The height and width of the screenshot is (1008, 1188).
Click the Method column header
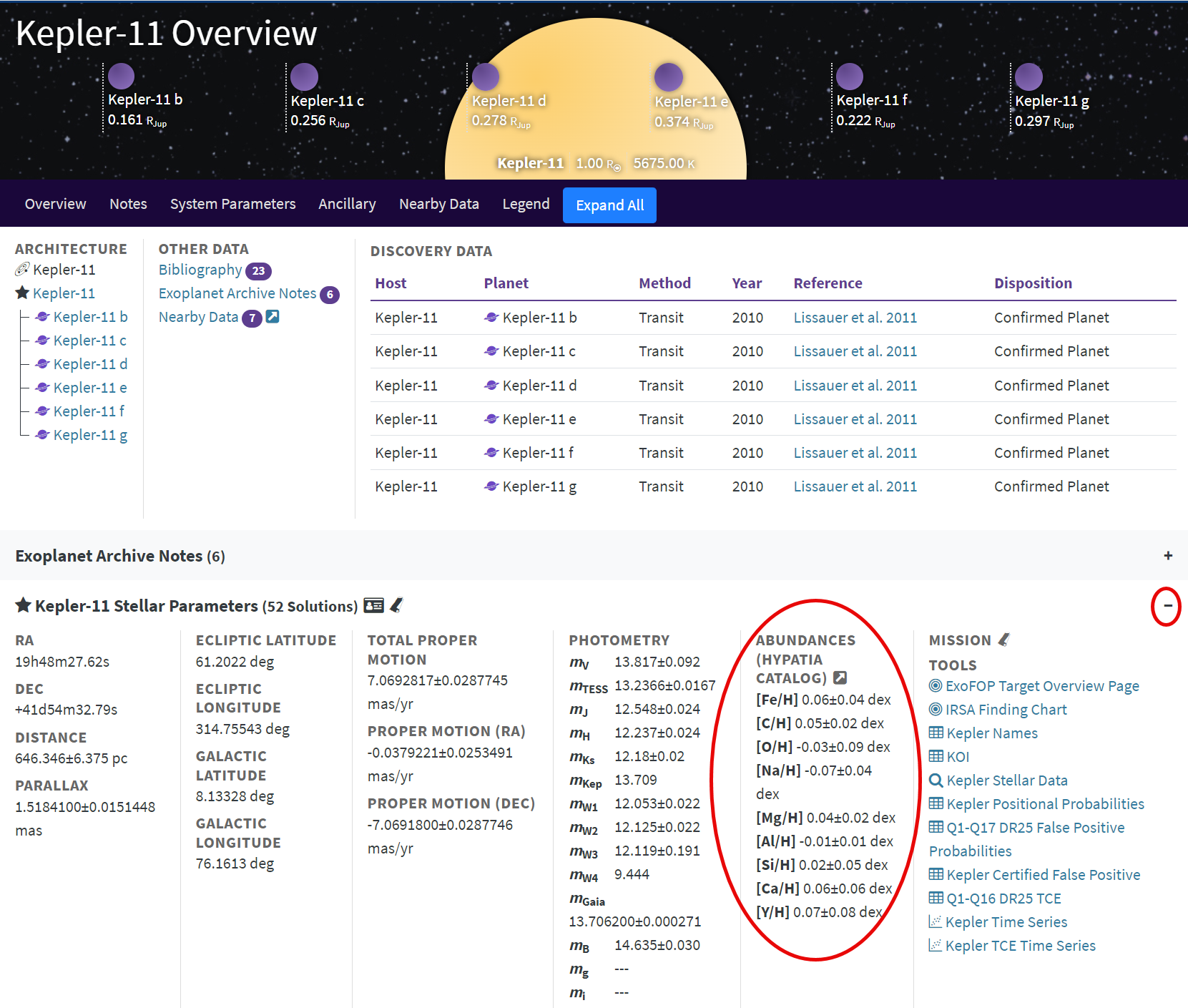pyautogui.click(x=664, y=283)
